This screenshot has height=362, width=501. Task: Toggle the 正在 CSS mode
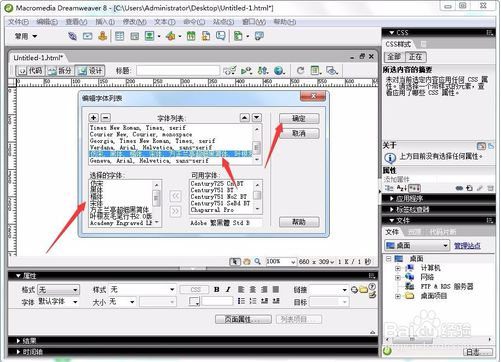pos(416,57)
